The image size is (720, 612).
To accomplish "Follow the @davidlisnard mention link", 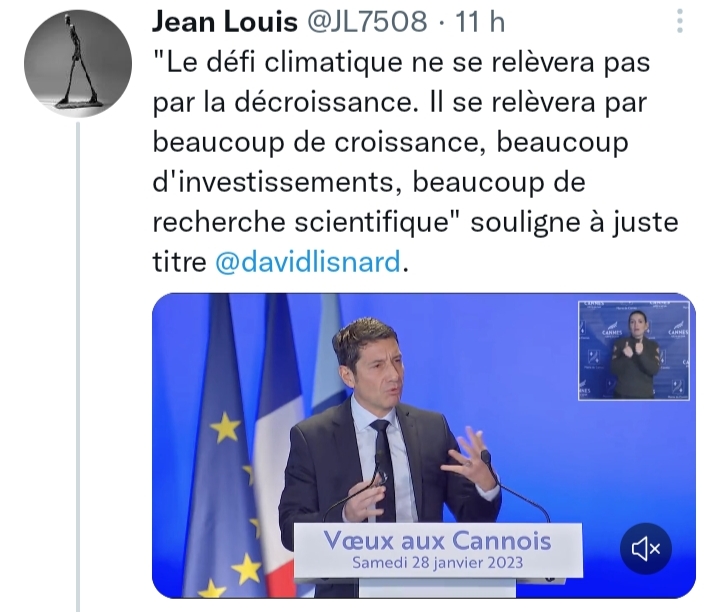I will pos(308,262).
